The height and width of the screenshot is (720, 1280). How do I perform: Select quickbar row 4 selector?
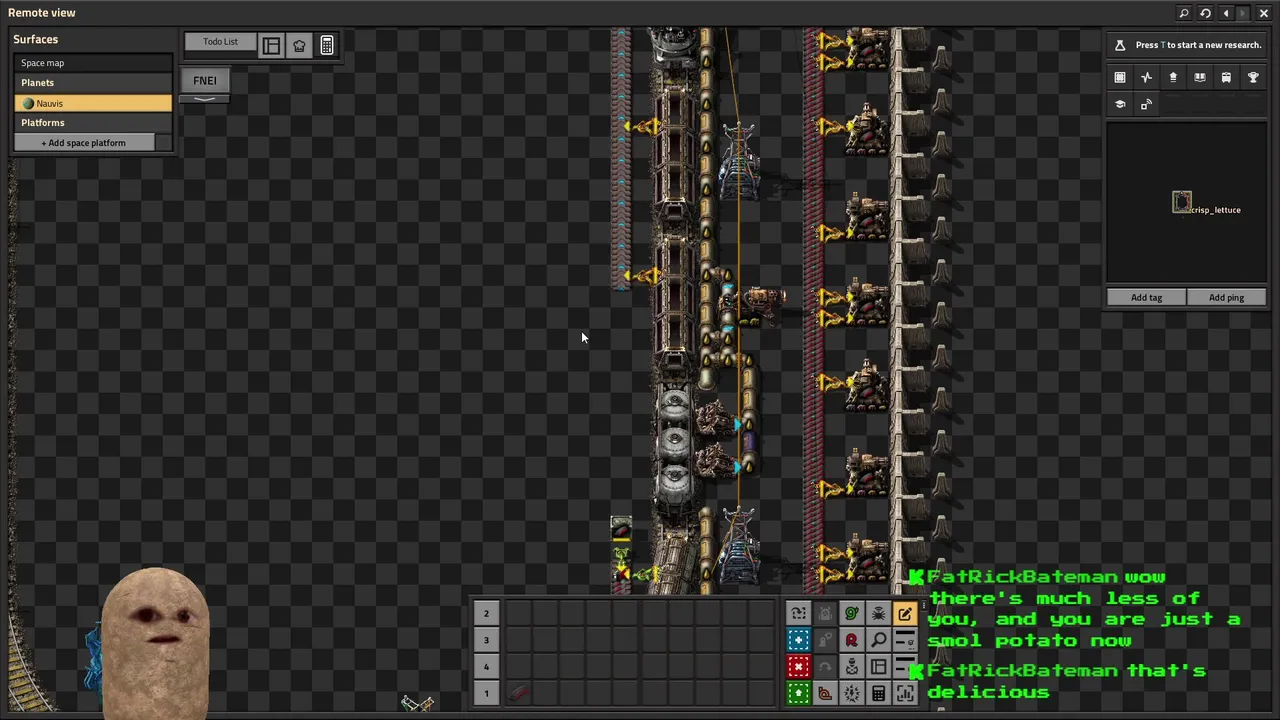point(486,667)
